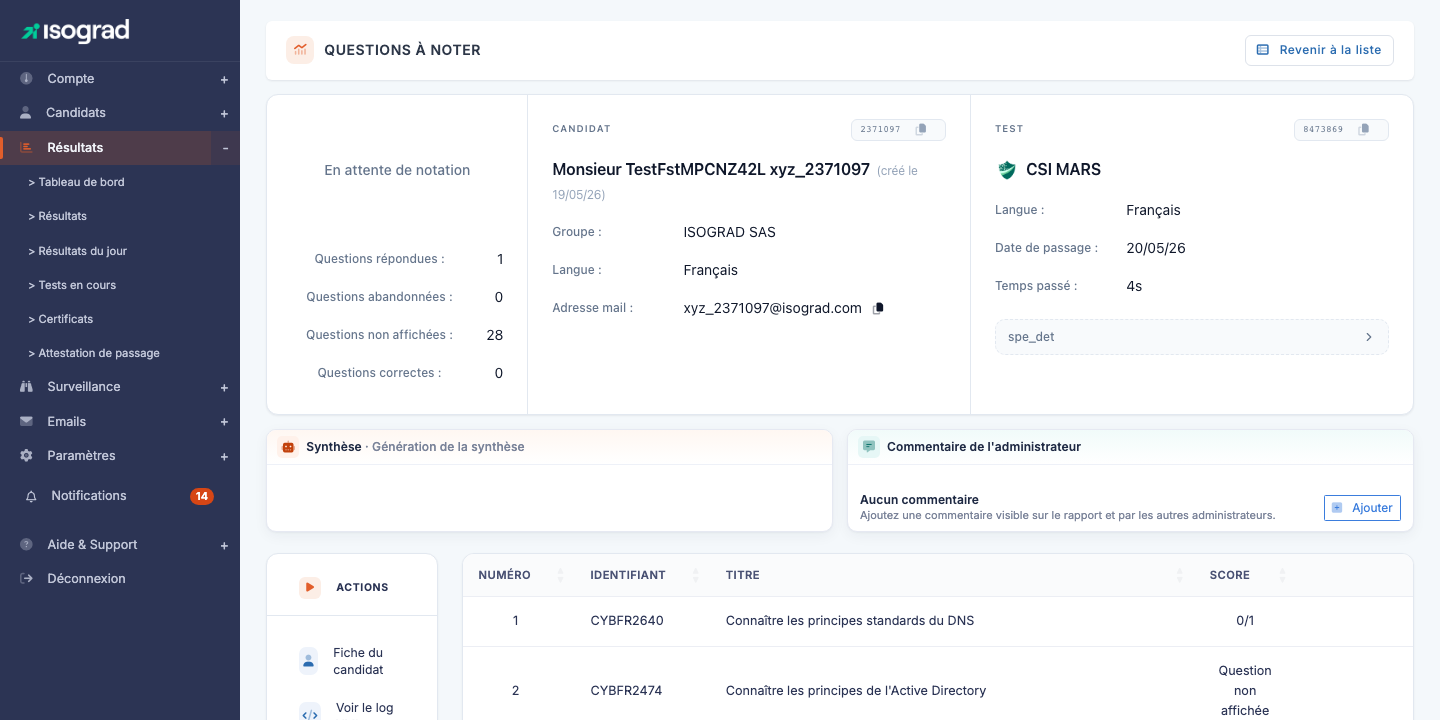Click Revenir à la liste button

click(1319, 50)
